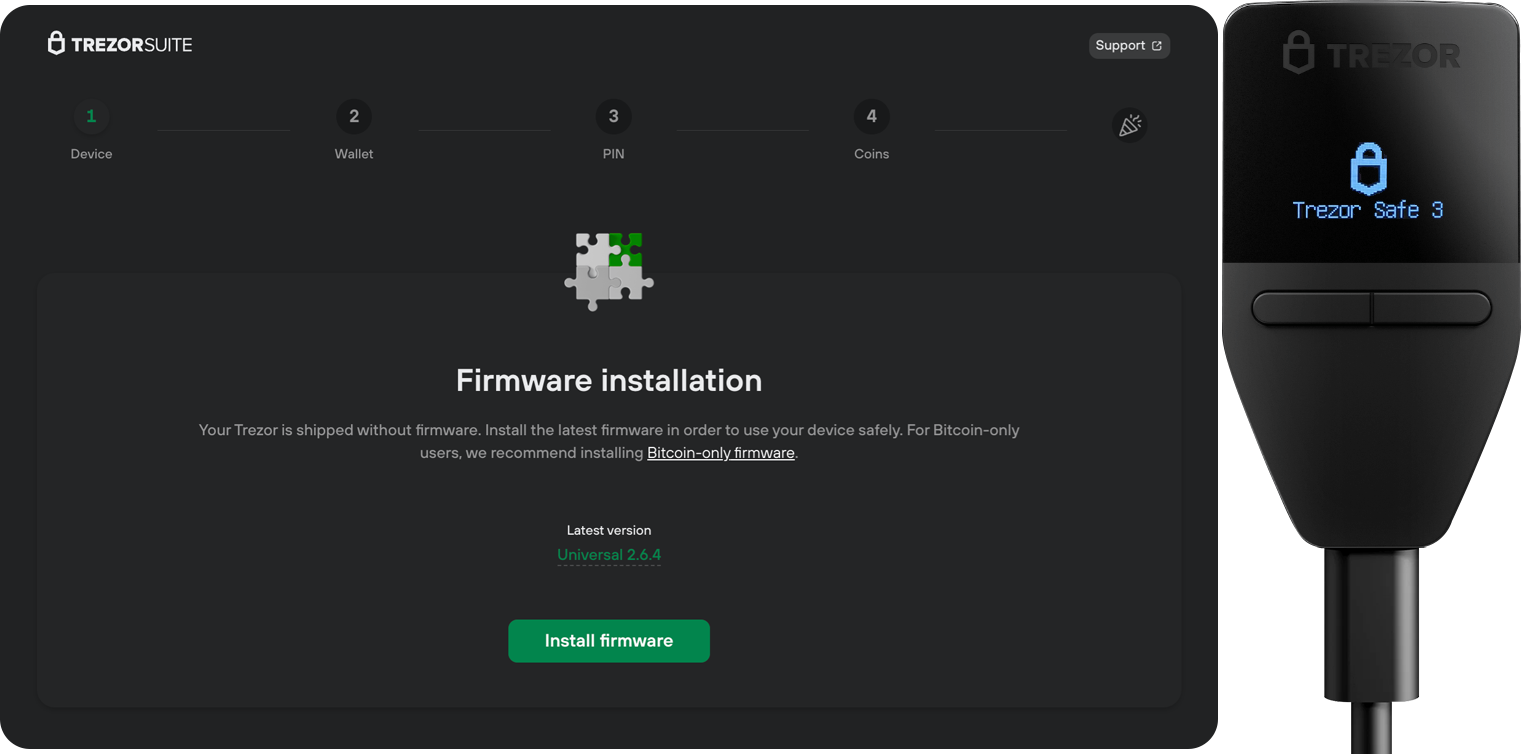Go to the Wallet step label
The image size is (1521, 754).
[x=354, y=154]
